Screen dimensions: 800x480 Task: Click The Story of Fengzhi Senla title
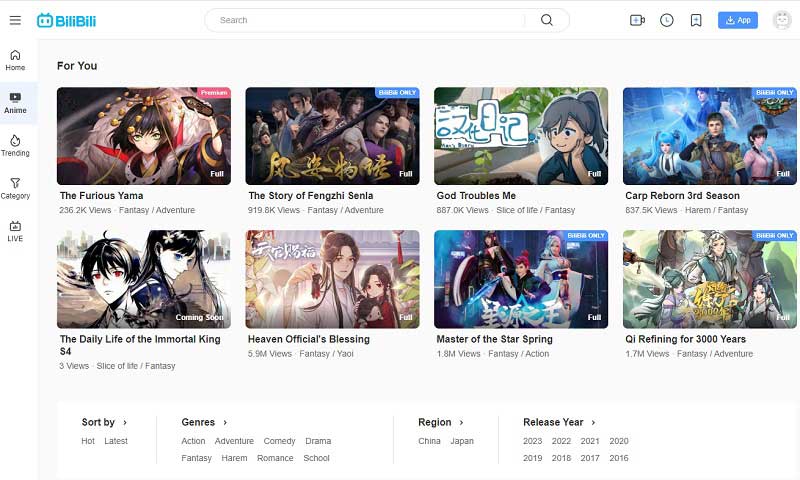[311, 195]
